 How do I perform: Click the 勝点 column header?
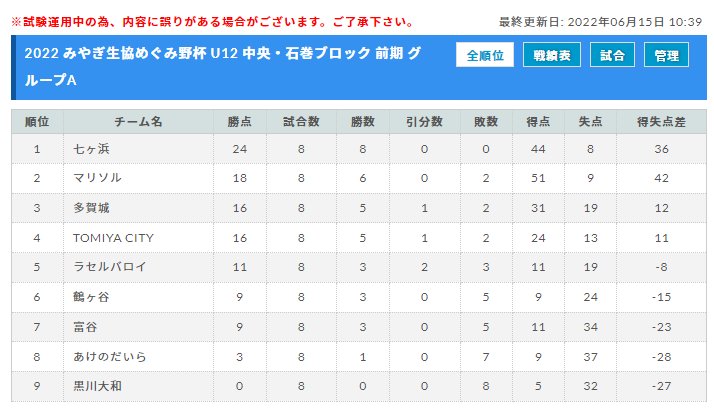click(240, 122)
